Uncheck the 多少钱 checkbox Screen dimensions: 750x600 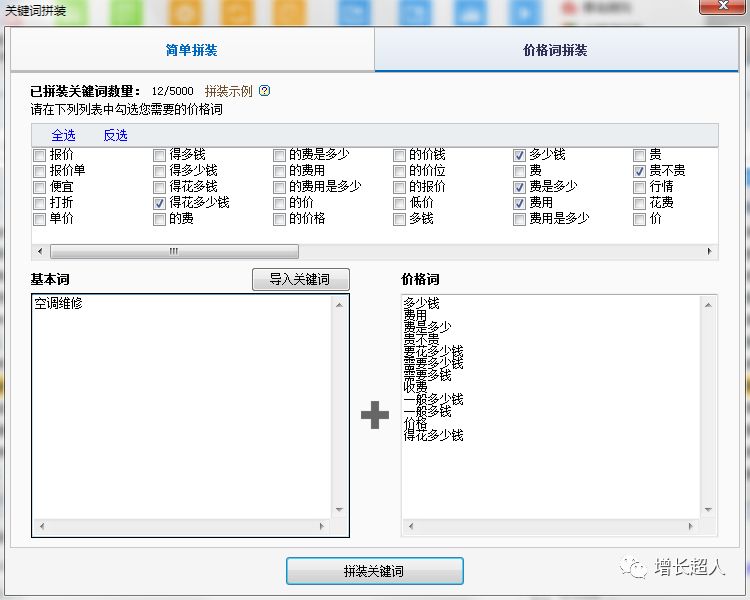tap(519, 155)
